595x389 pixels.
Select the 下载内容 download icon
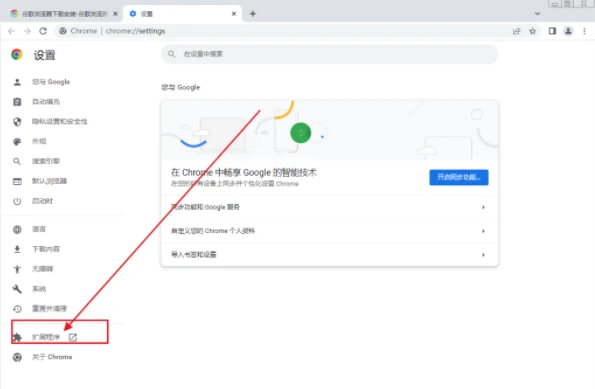point(17,249)
